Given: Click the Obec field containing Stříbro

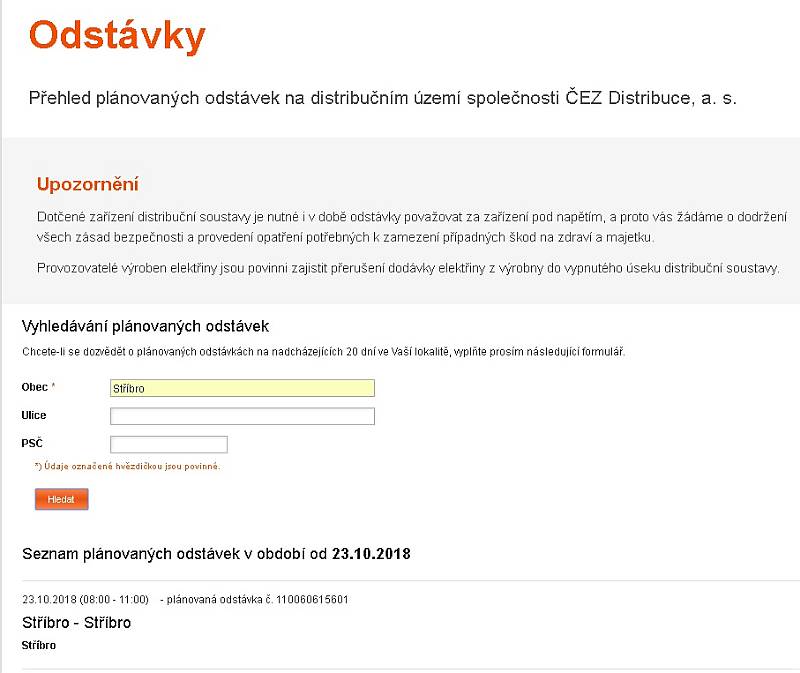Looking at the screenshot, I should (242, 388).
